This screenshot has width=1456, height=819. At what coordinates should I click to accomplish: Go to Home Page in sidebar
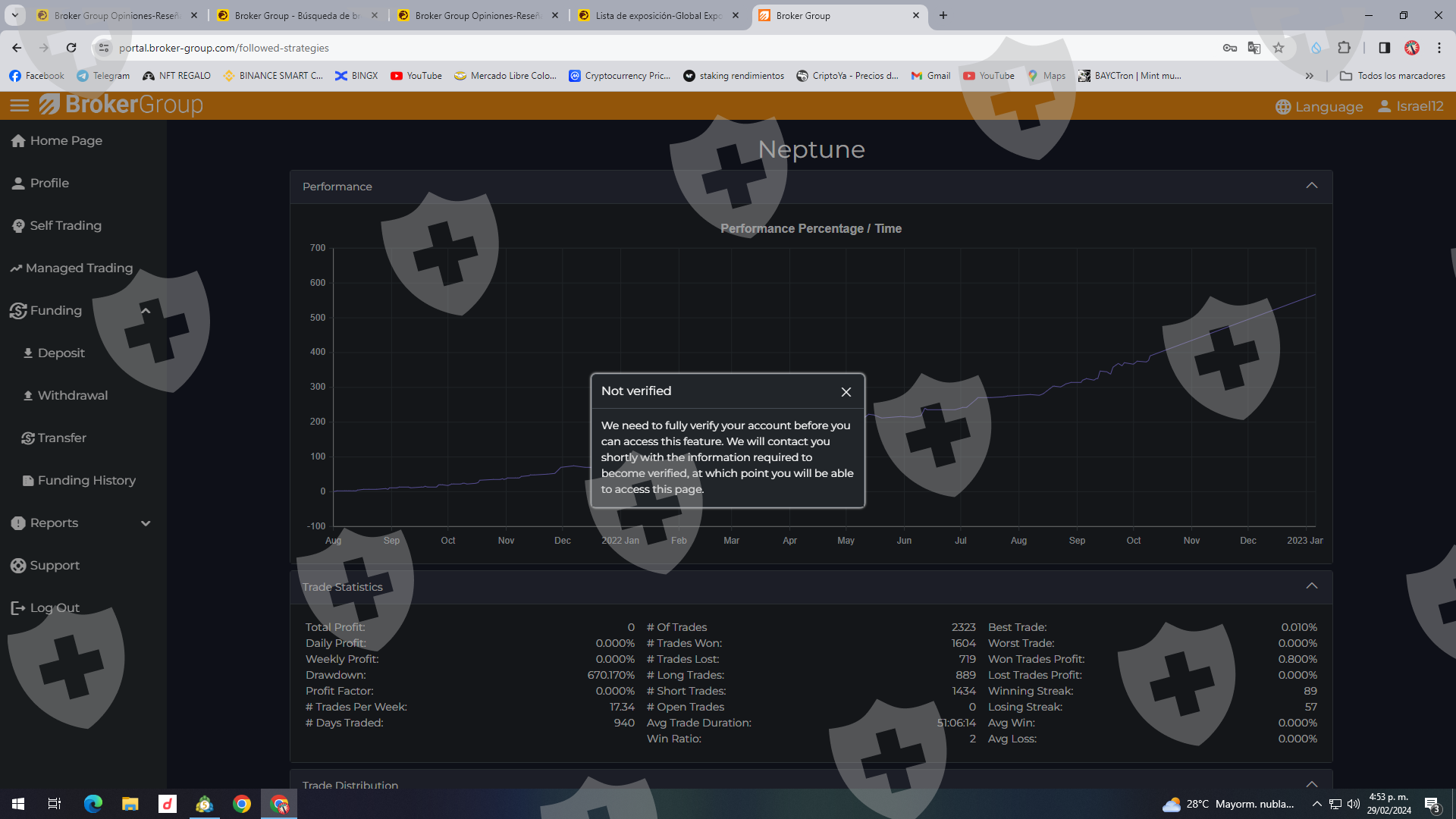click(65, 141)
